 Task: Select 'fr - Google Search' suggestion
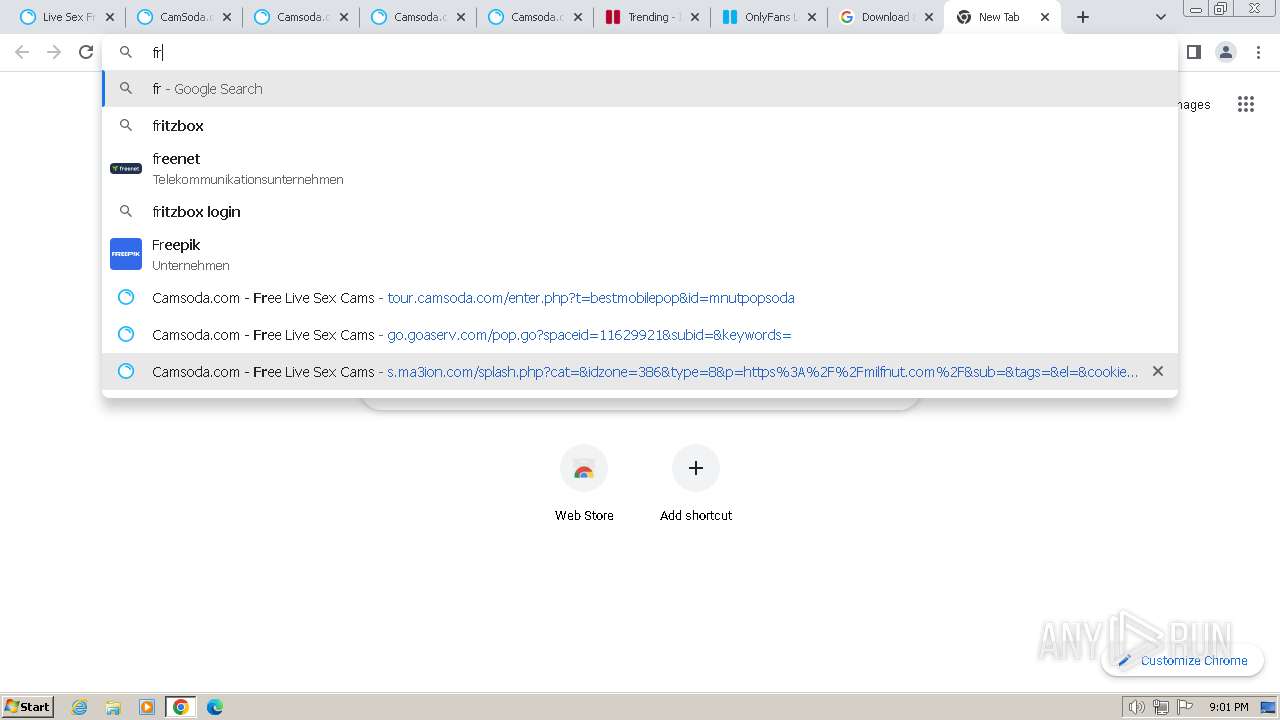click(640, 88)
